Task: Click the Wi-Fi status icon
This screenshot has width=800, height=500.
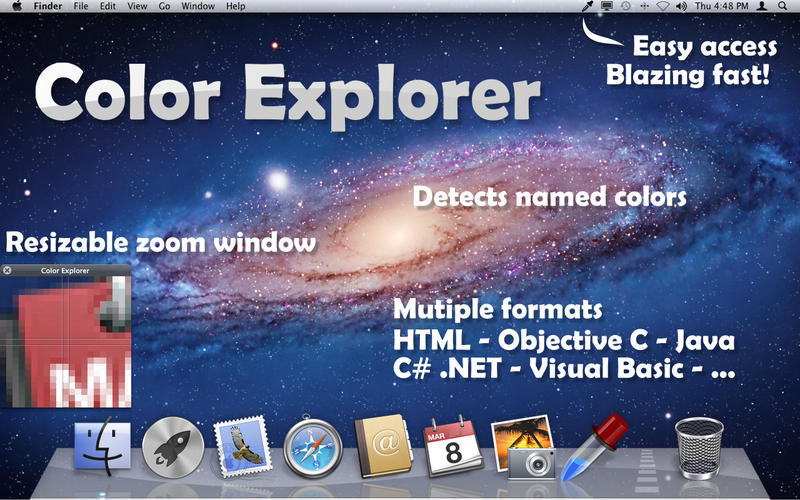Action: click(x=662, y=6)
